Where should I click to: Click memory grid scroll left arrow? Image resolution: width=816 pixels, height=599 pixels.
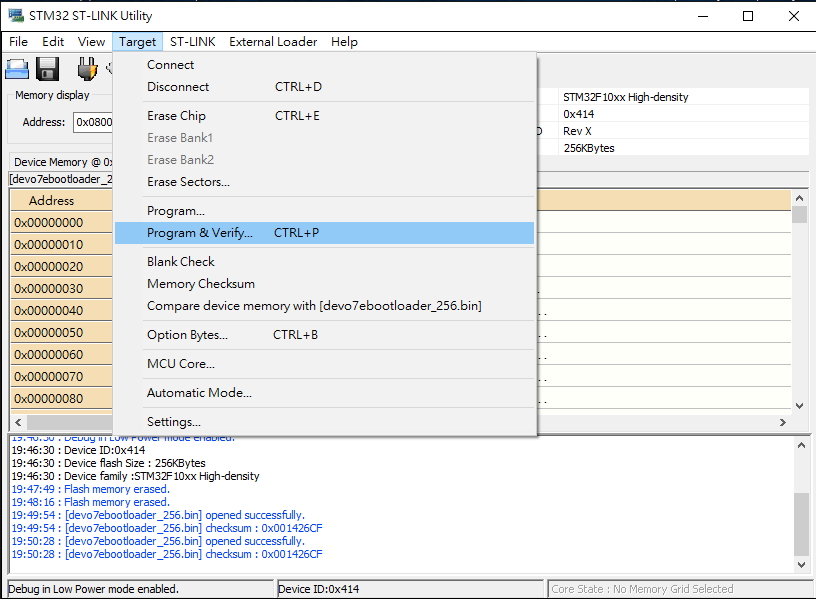pyautogui.click(x=18, y=423)
